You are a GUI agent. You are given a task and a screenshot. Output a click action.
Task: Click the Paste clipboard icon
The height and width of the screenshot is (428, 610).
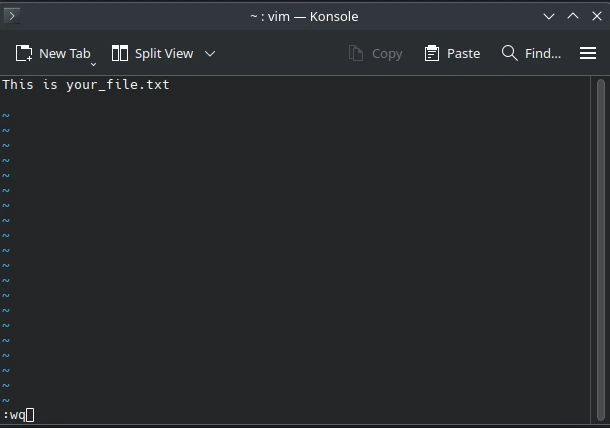pyautogui.click(x=432, y=53)
